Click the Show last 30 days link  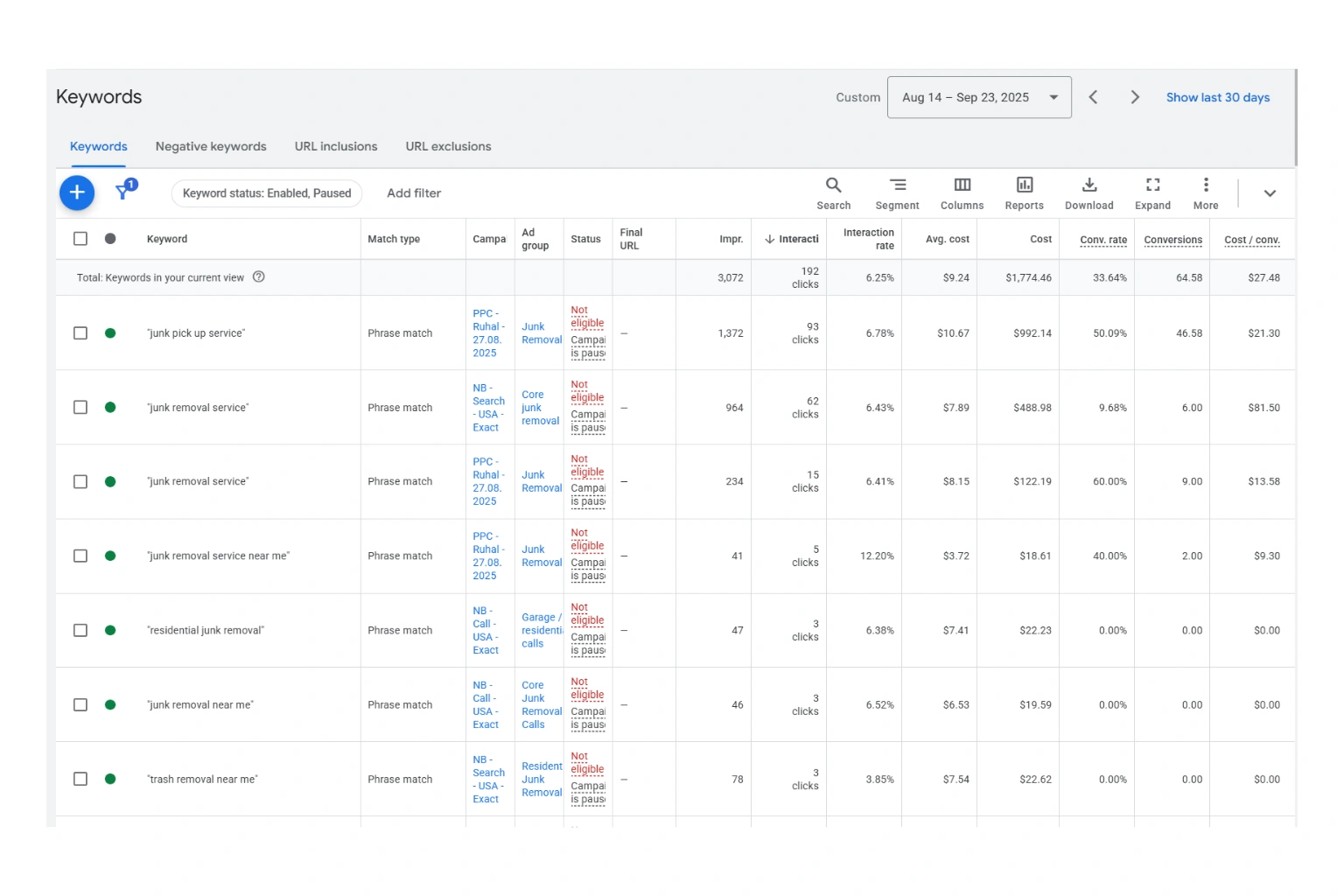pyautogui.click(x=1217, y=97)
